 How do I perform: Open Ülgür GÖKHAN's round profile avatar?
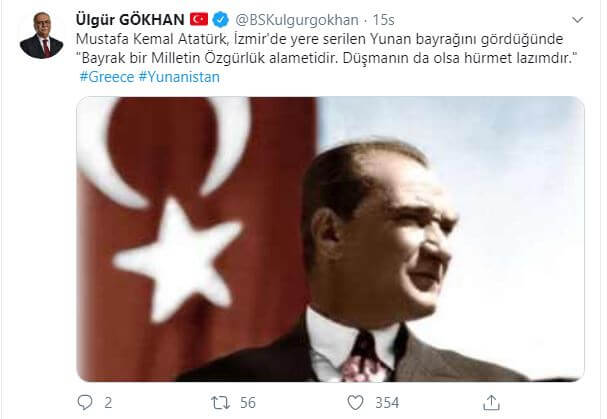41,36
